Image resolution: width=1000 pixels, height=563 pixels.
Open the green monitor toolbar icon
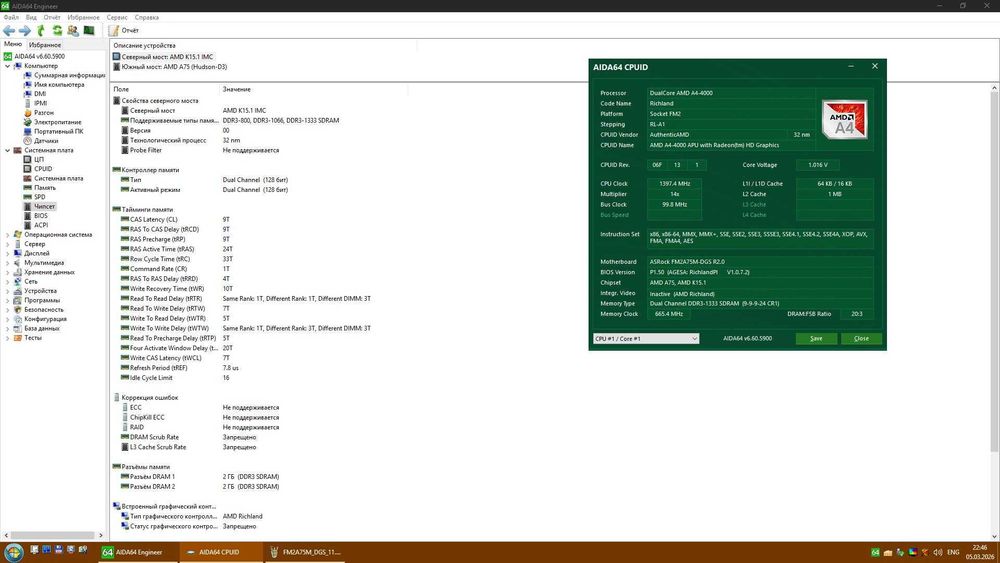tap(89, 31)
